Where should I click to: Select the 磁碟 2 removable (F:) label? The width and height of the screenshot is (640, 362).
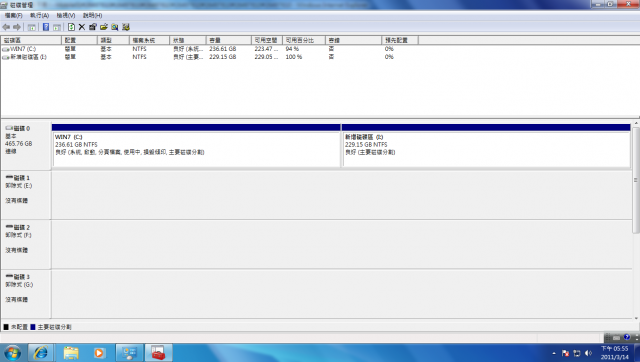(26, 244)
